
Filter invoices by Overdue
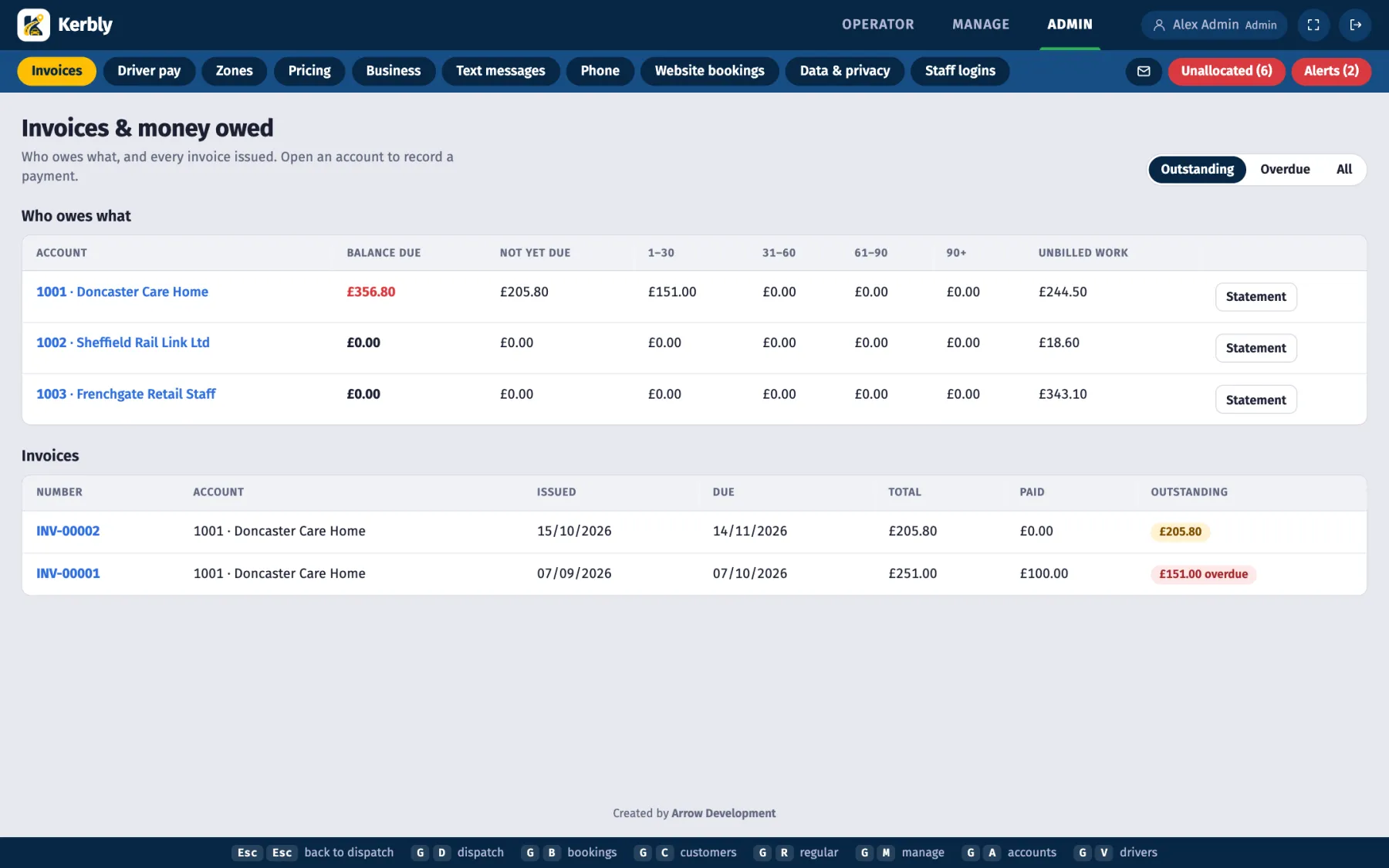1285,170
